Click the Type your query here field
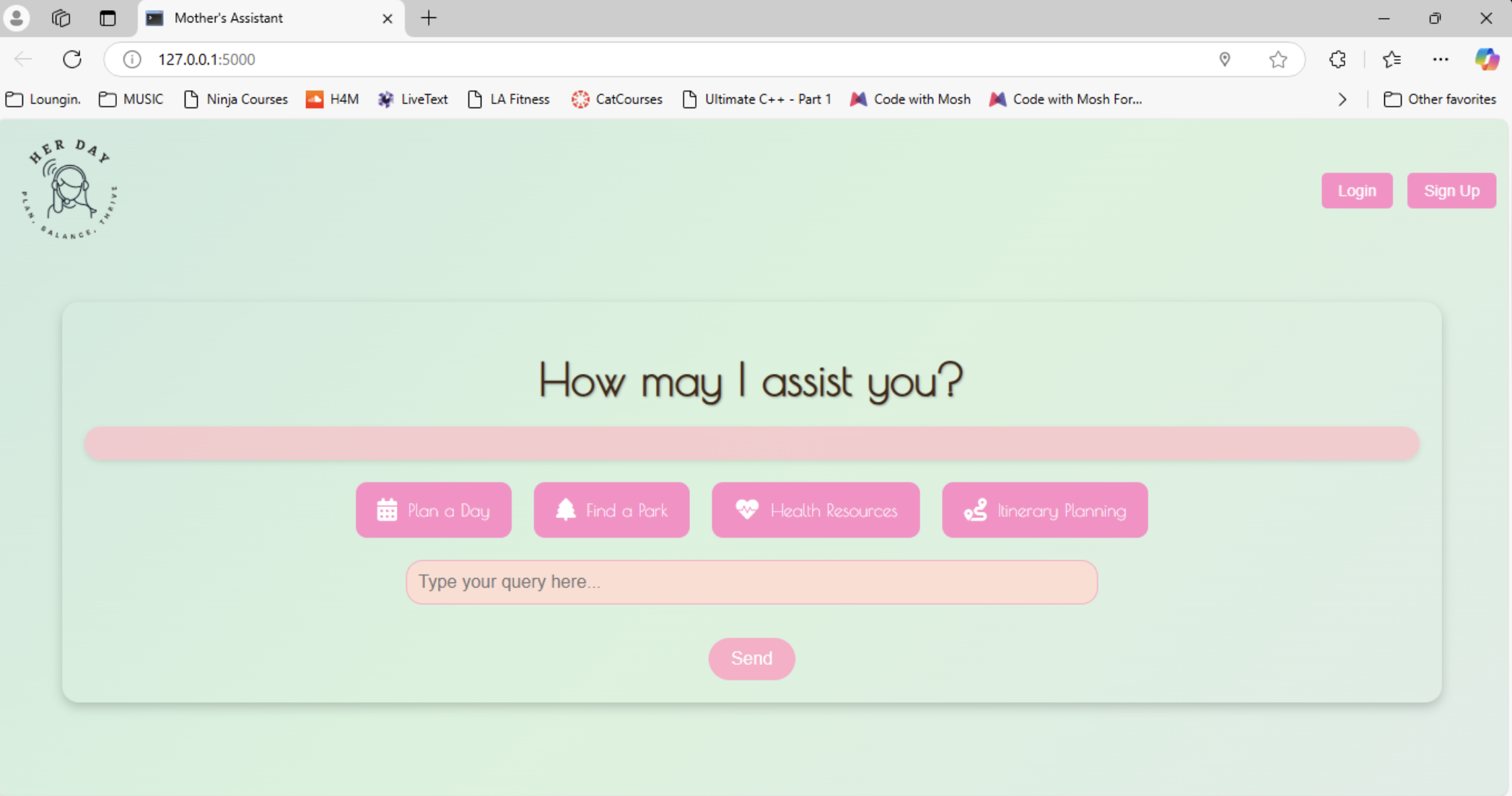Viewport: 1512px width, 796px height. pos(751,582)
